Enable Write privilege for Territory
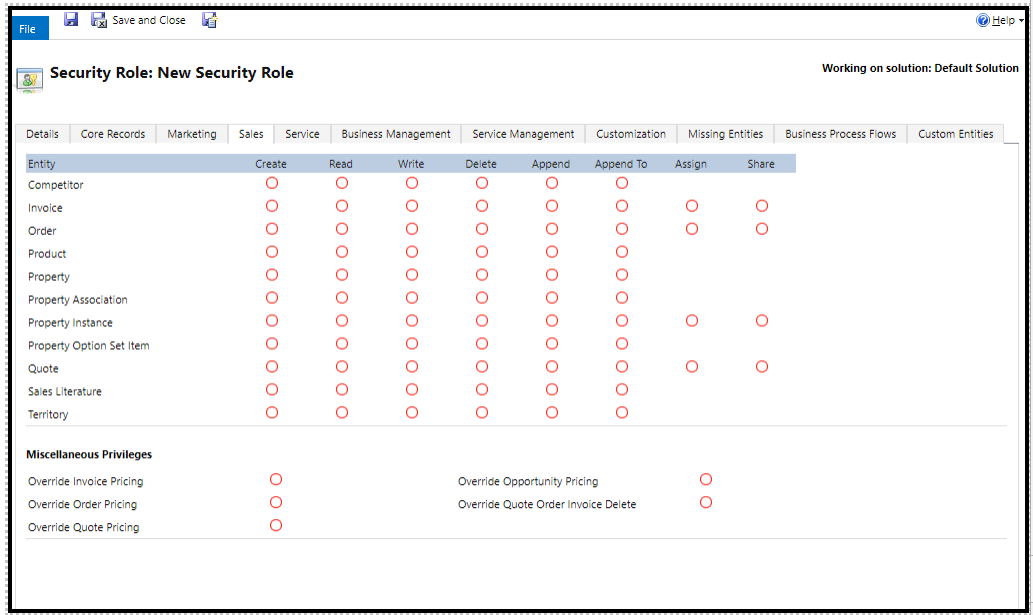The image size is (1033, 615). tap(412, 412)
